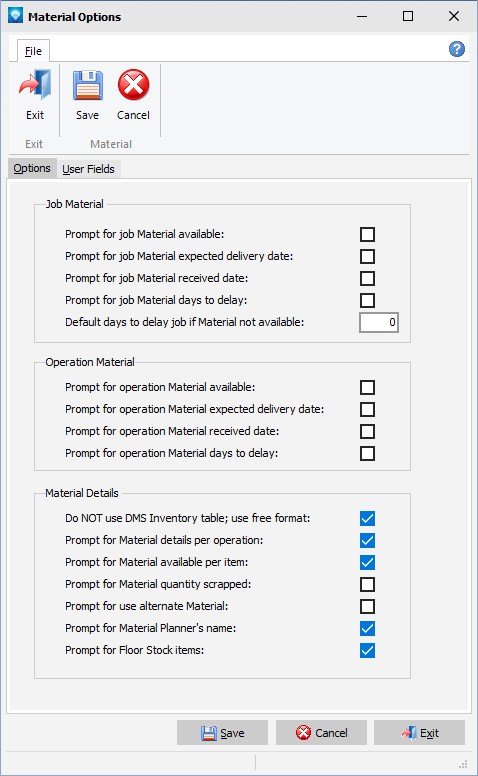Click the red Cancel ribbon icon
This screenshot has height=776, width=478.
pos(134,85)
